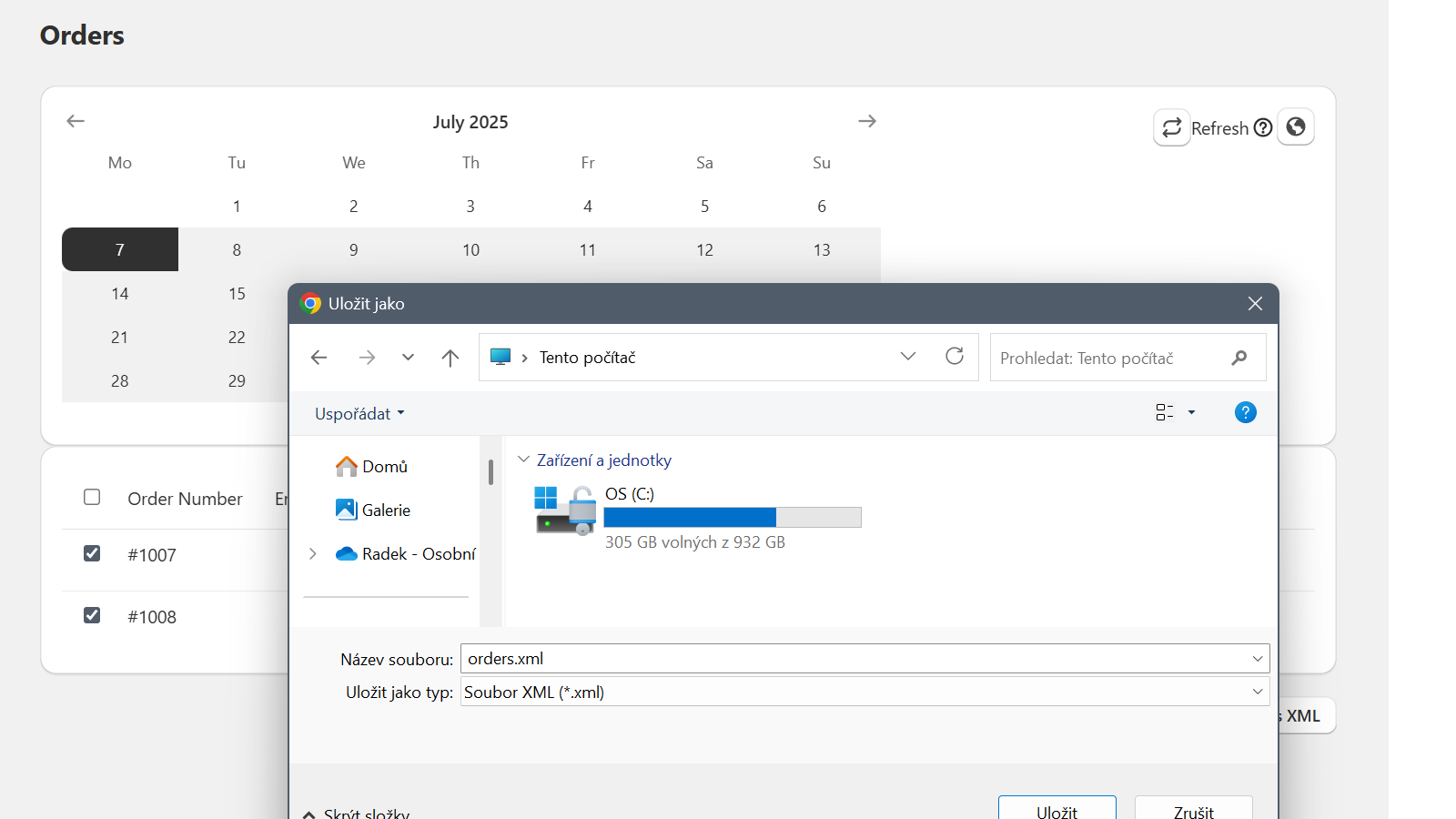Select July 1 in calendar

237,206
